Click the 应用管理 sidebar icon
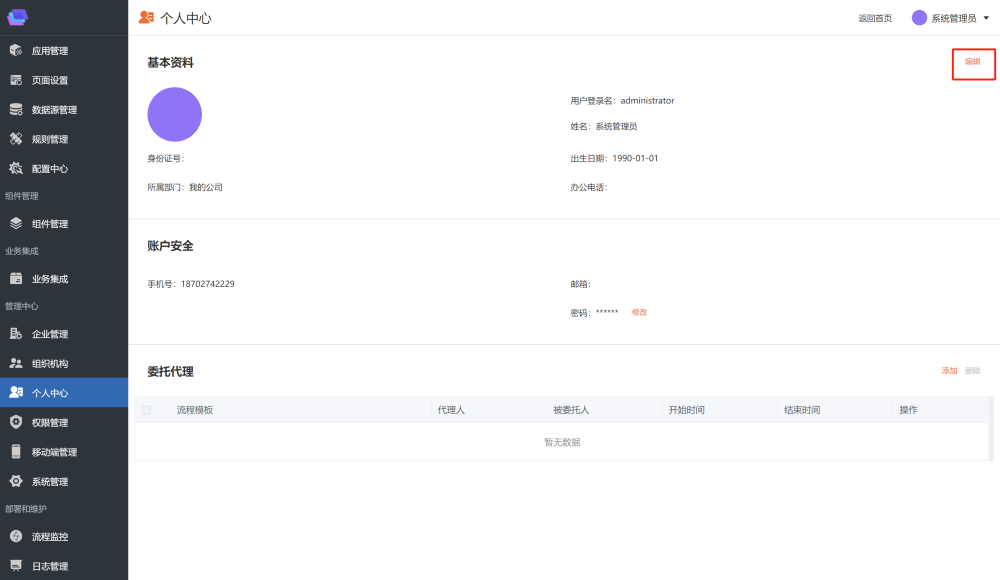This screenshot has width=1000, height=580. coord(16,51)
